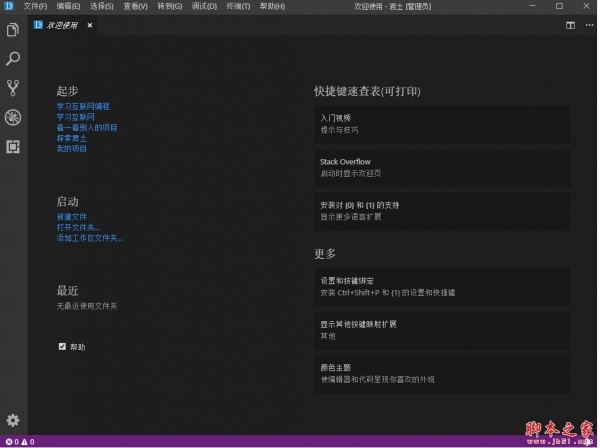Open the Explorer files icon in activity bar
600x448 pixels.
13,30
